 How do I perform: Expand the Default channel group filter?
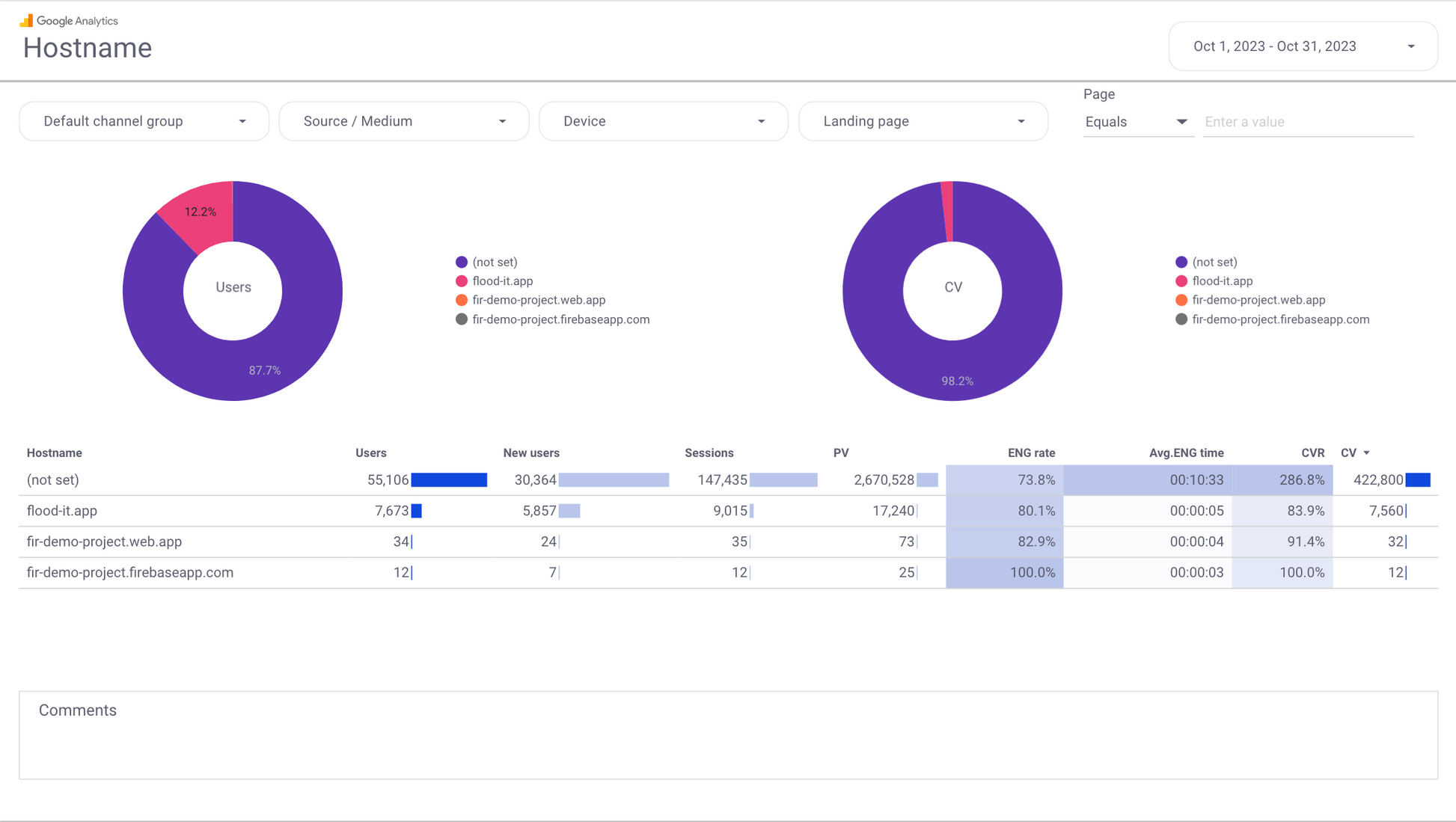pos(144,121)
